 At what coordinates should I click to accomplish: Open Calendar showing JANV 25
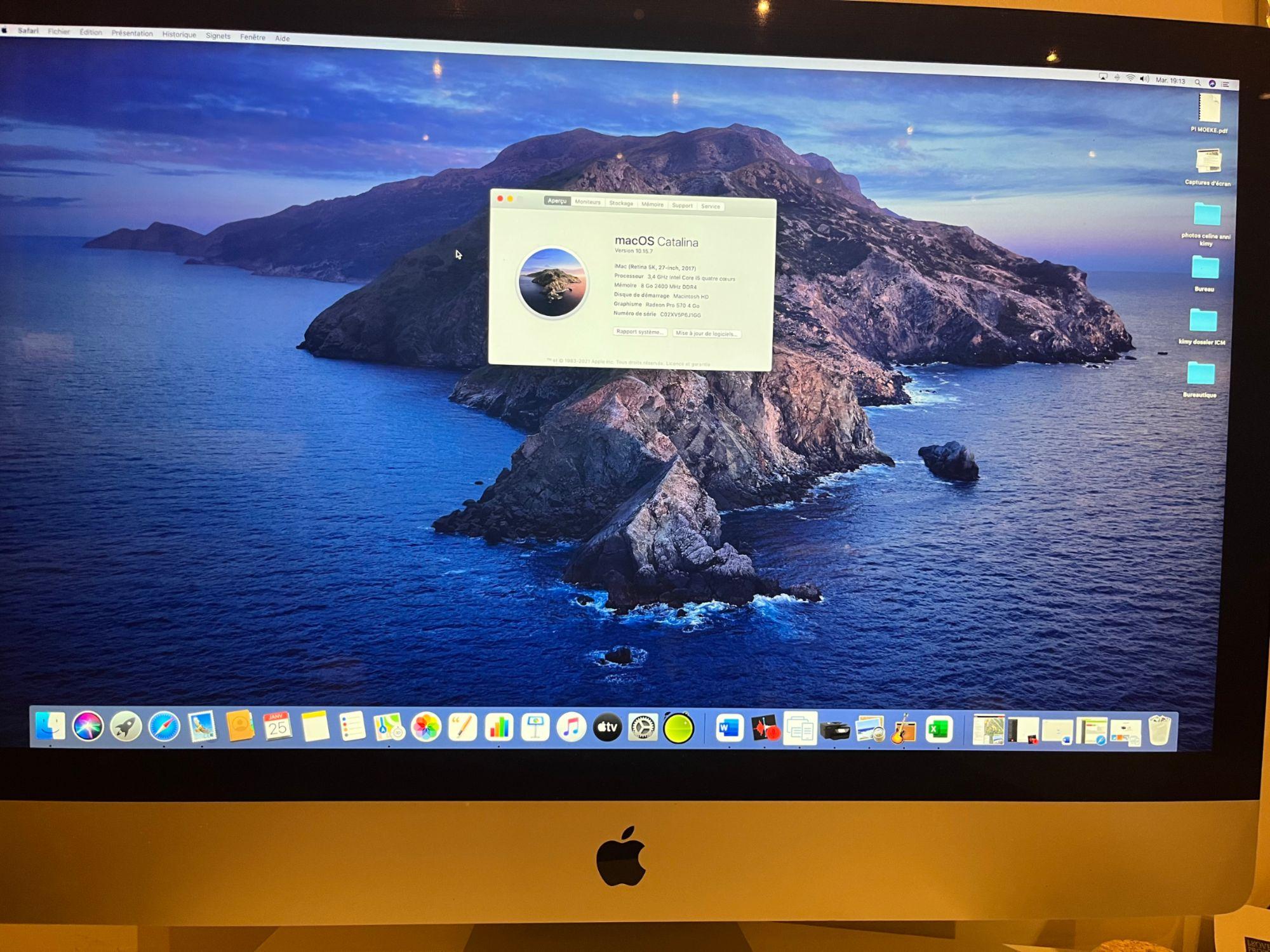coord(277,727)
